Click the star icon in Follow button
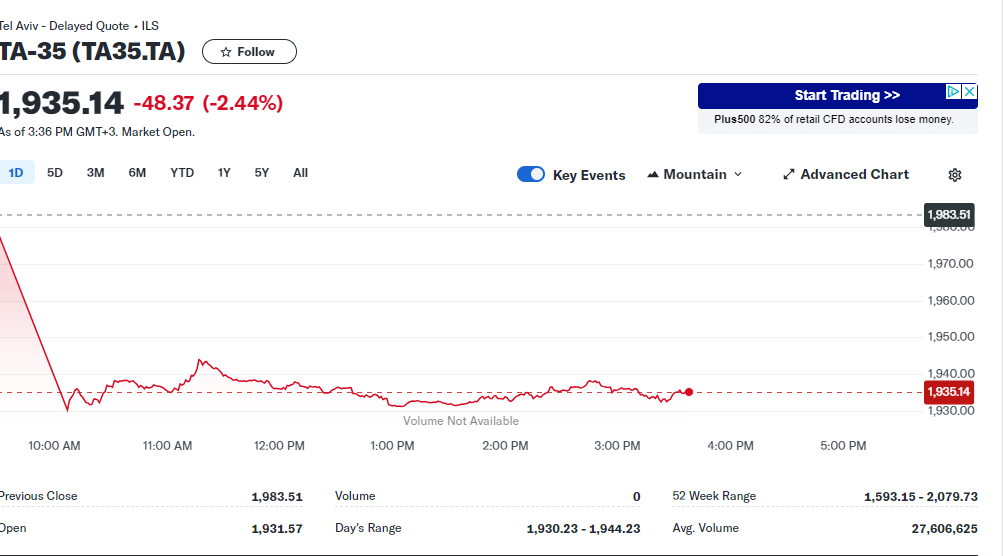Viewport: 1003px width, 556px height. tap(226, 52)
